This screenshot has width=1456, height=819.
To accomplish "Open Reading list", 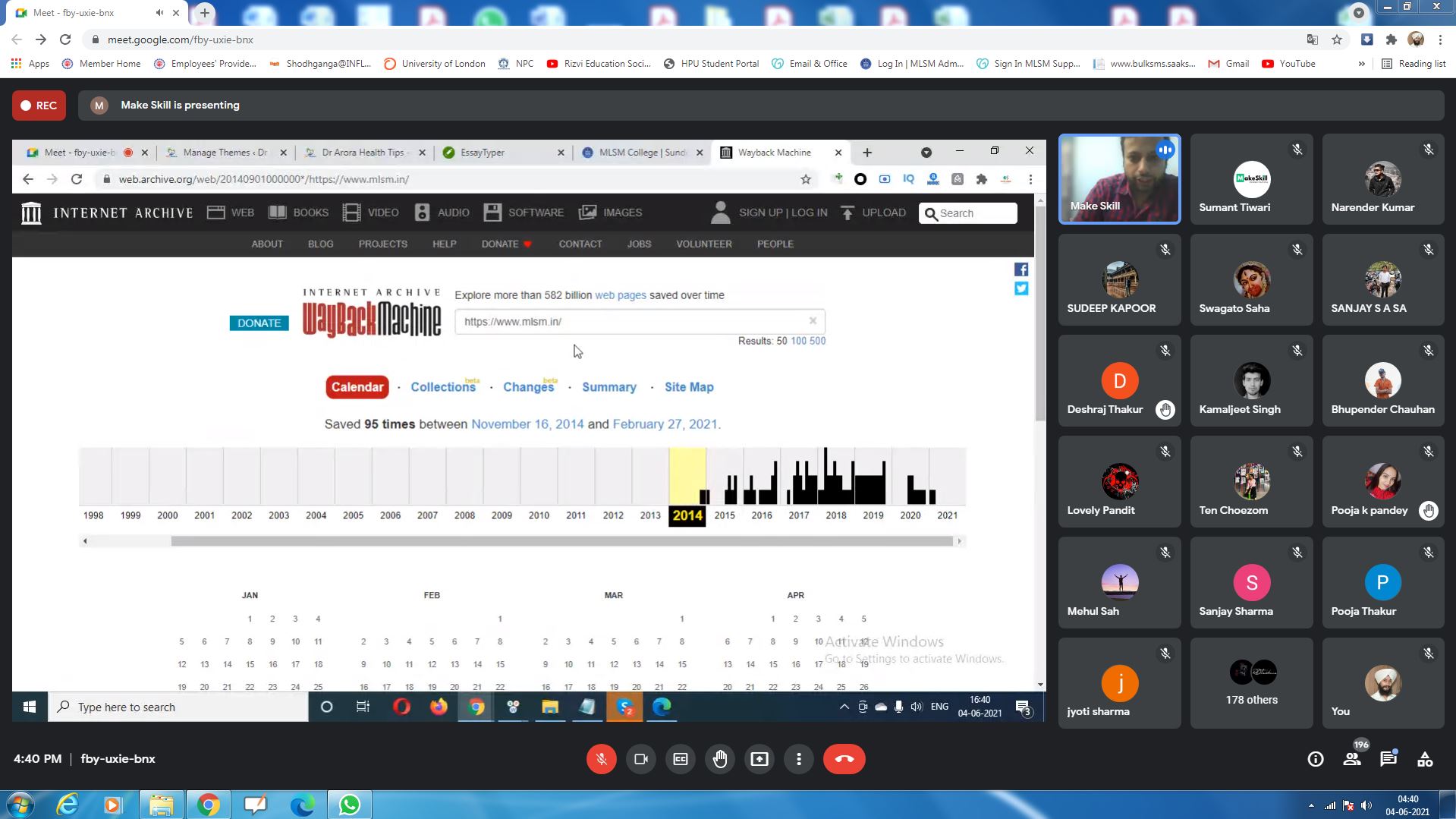I will coord(1414,64).
